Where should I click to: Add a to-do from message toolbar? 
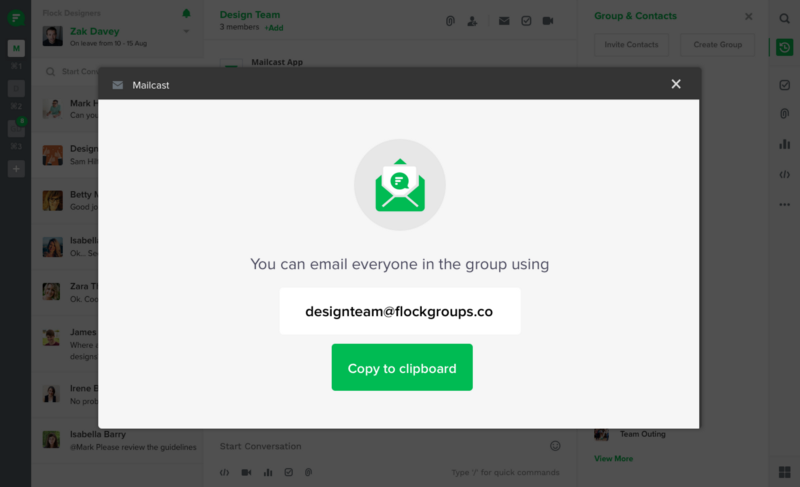[x=289, y=472]
